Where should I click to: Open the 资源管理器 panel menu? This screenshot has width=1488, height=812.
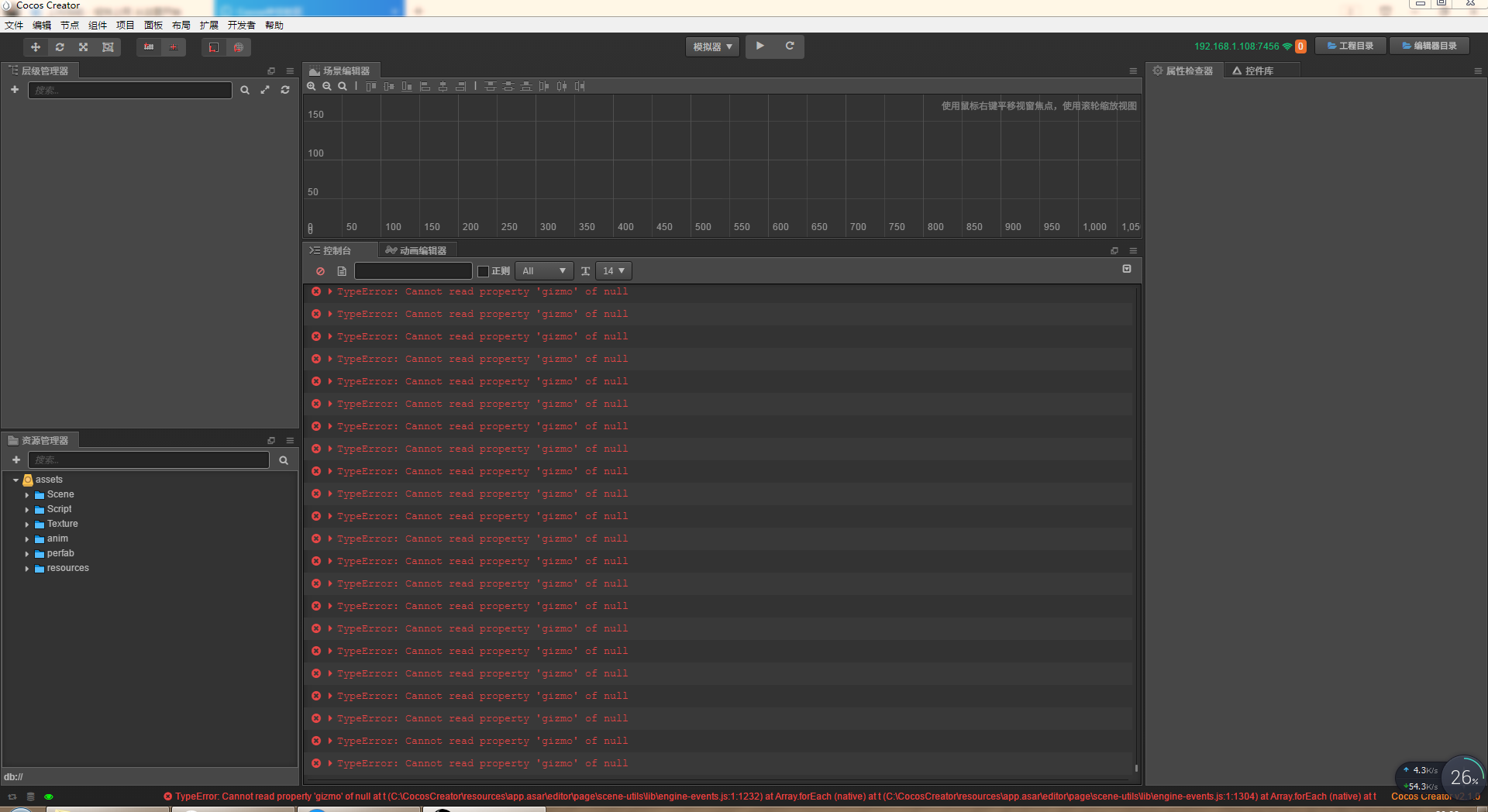click(290, 441)
